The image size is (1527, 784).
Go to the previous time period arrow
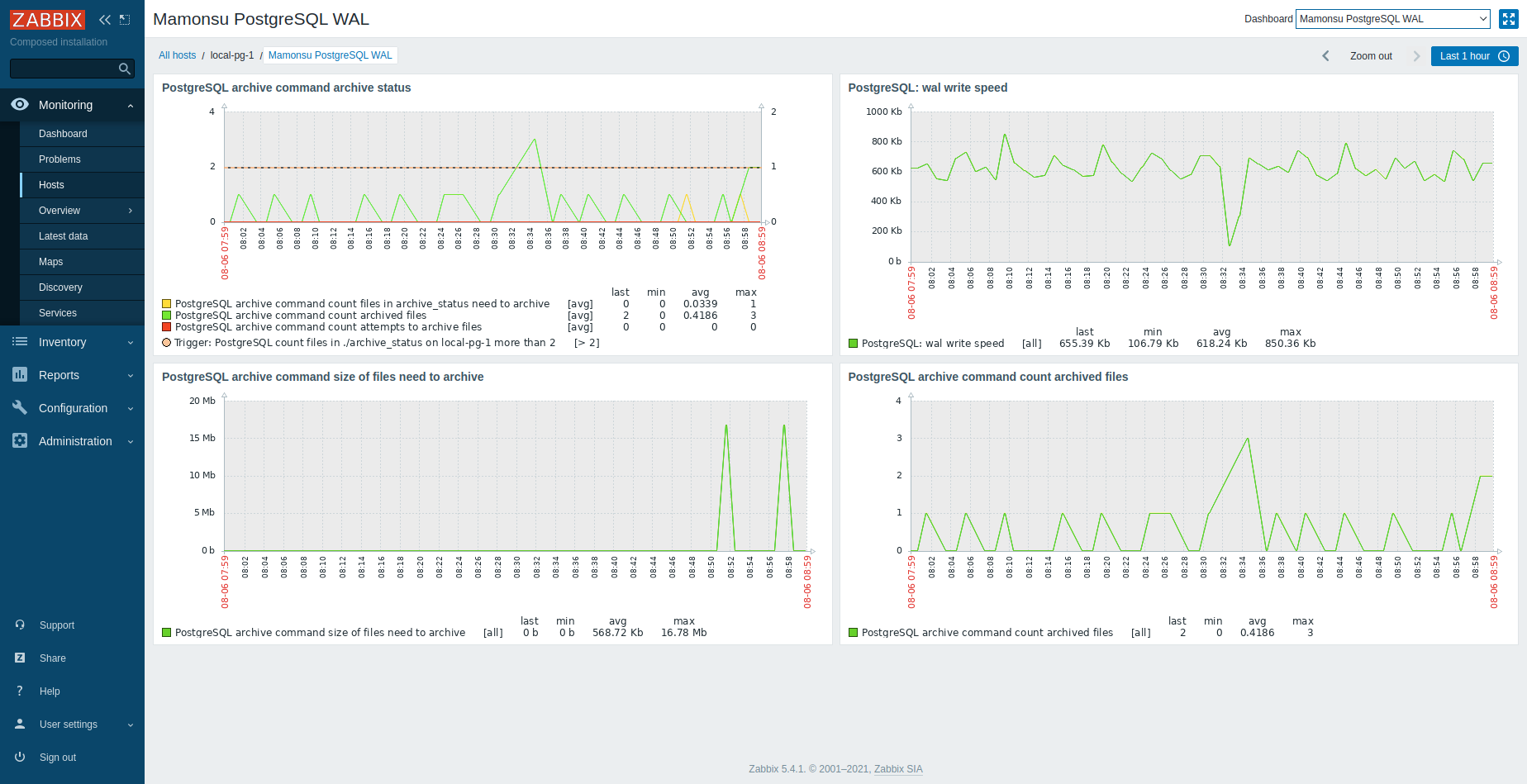(1325, 55)
